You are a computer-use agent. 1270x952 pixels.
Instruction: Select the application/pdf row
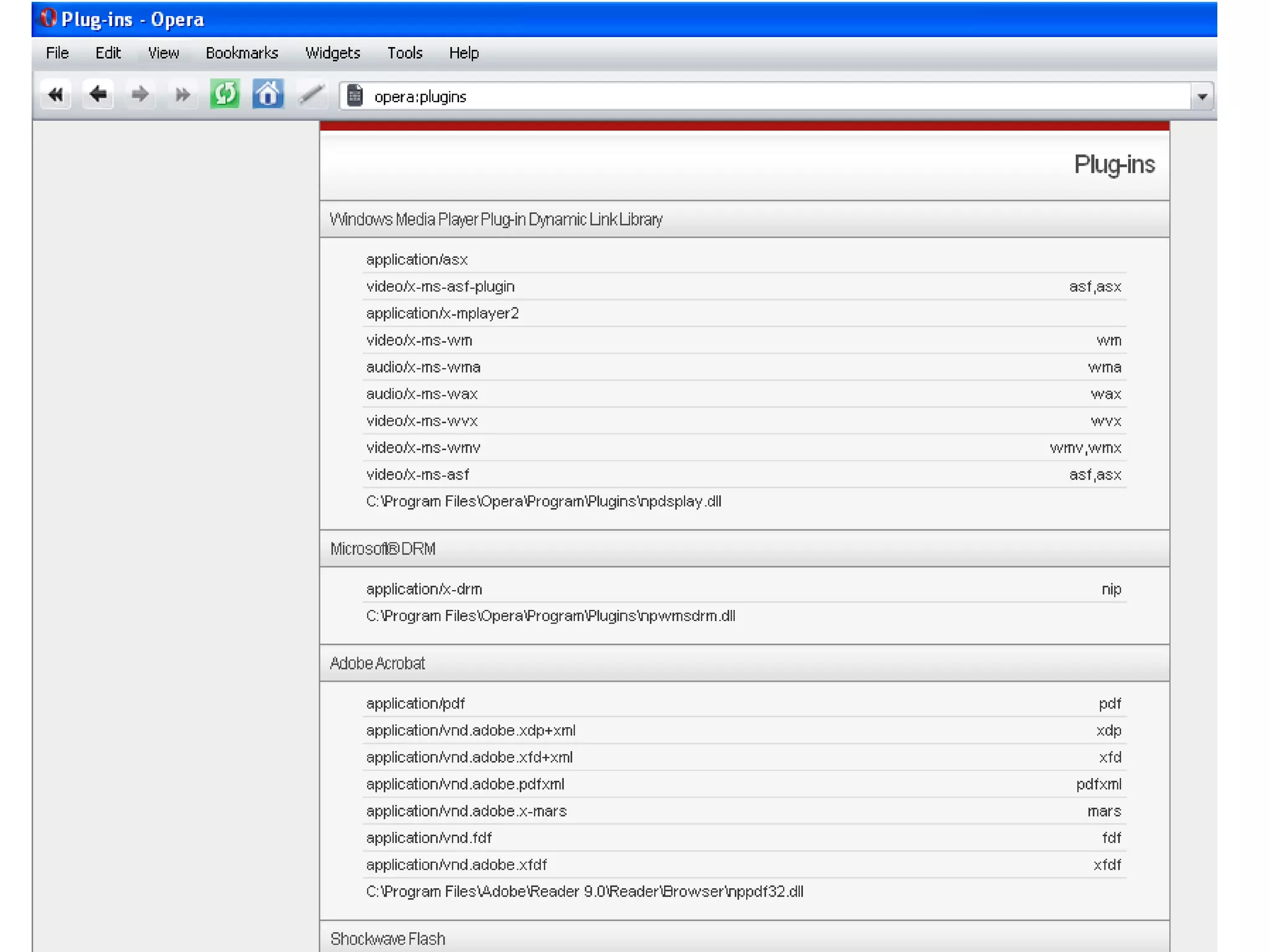(415, 703)
